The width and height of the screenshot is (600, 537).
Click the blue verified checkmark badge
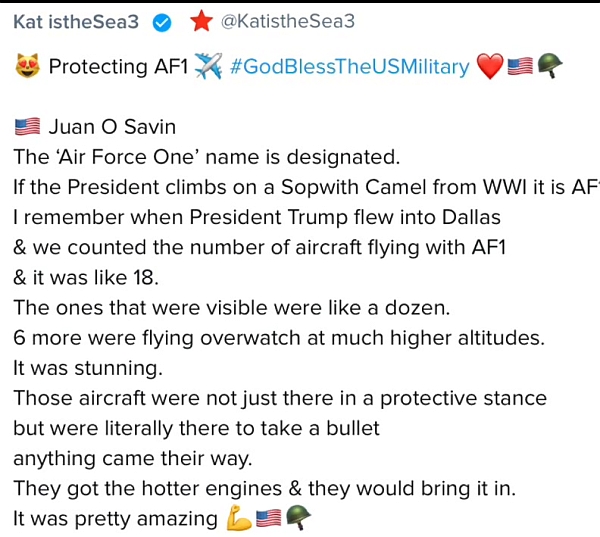click(x=165, y=22)
